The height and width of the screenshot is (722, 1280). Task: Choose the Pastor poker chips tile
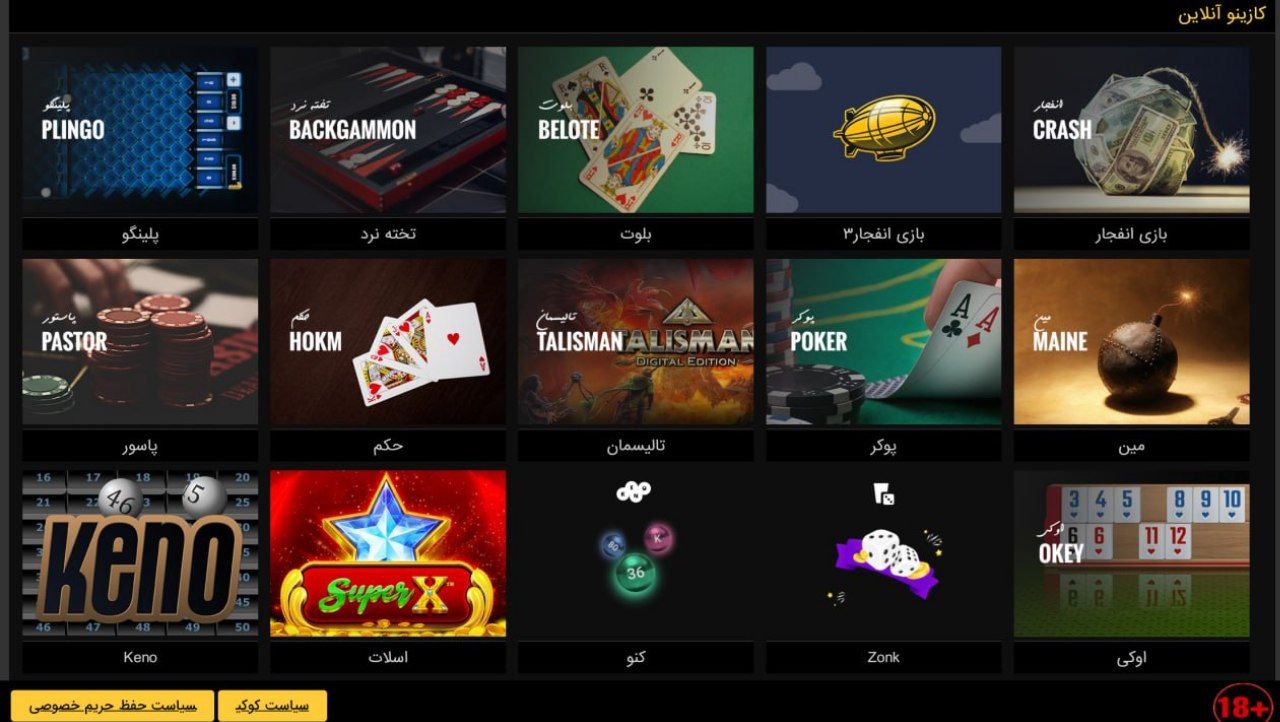pos(140,342)
